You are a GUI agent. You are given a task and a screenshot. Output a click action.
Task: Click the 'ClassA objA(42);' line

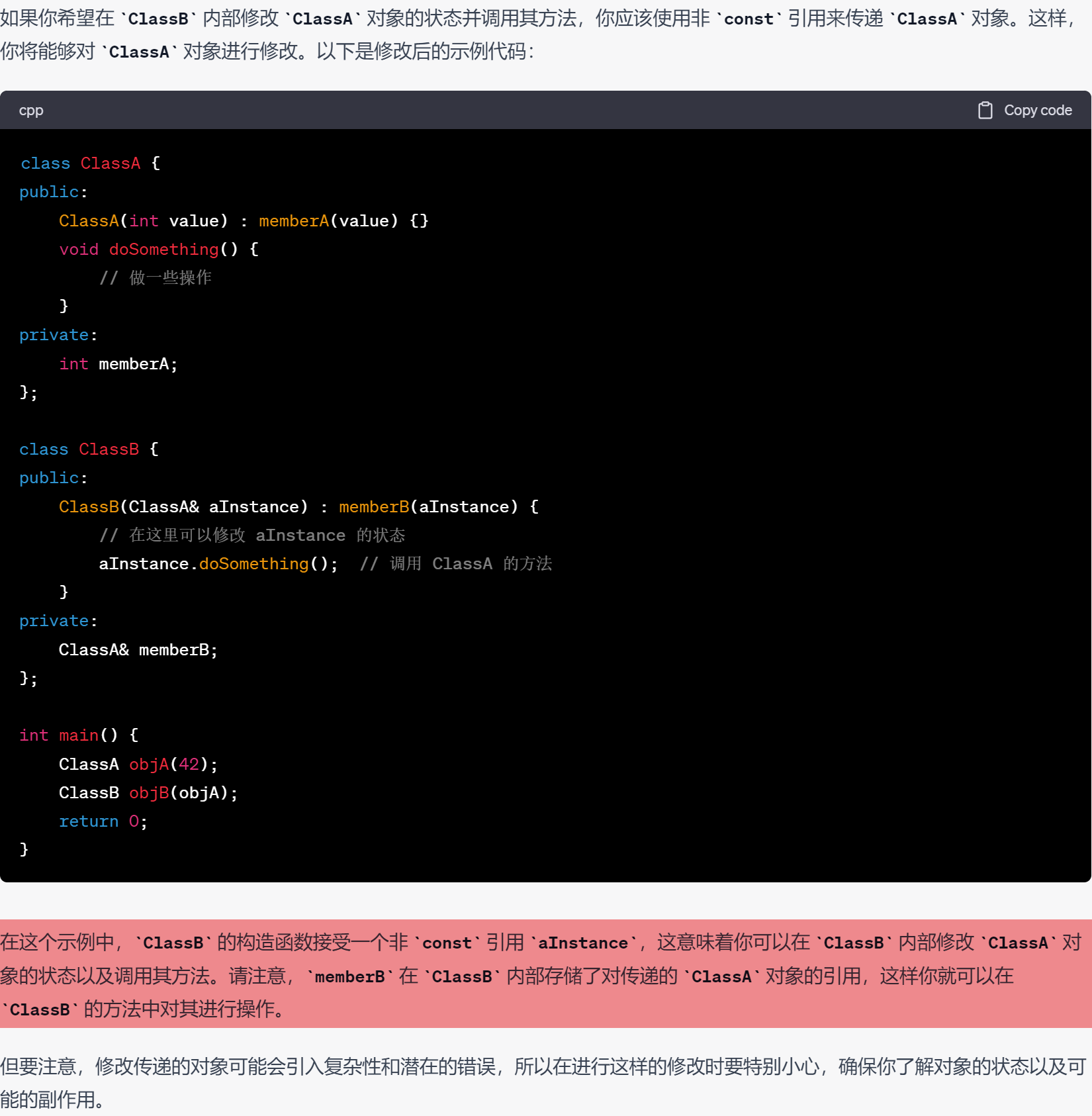tap(138, 765)
